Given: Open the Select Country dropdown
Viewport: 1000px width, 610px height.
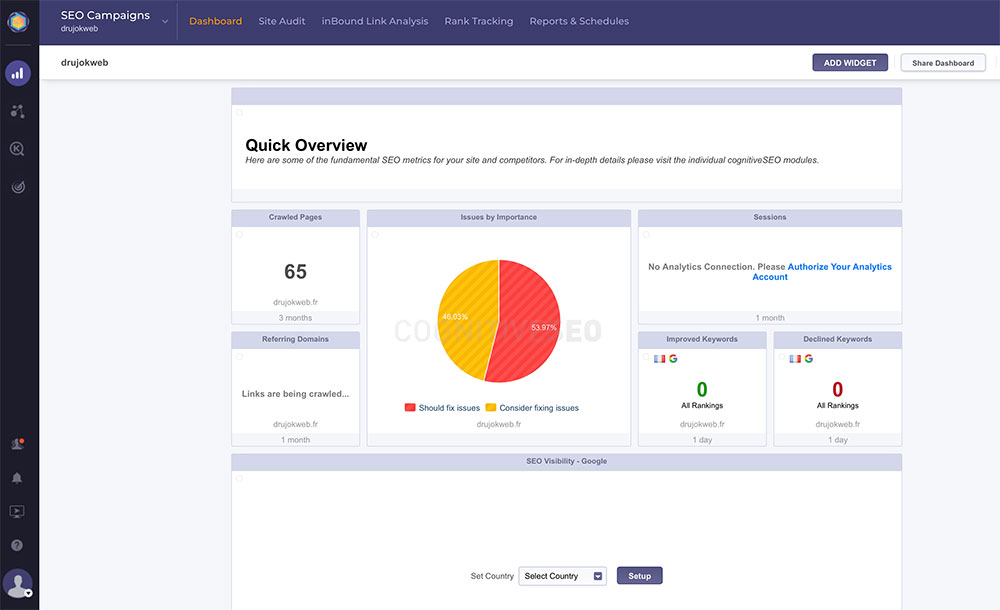Looking at the screenshot, I should (562, 576).
